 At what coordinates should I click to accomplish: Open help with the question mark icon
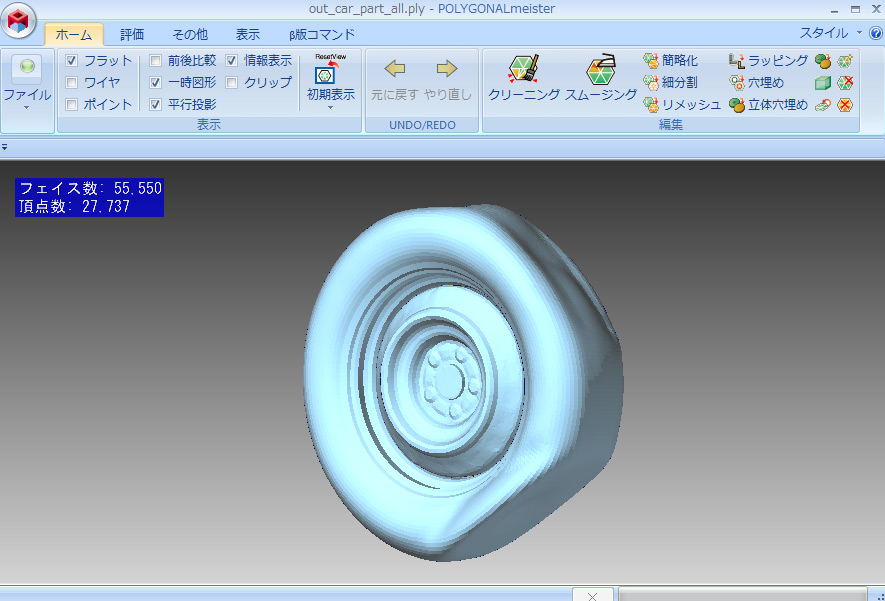tap(875, 33)
